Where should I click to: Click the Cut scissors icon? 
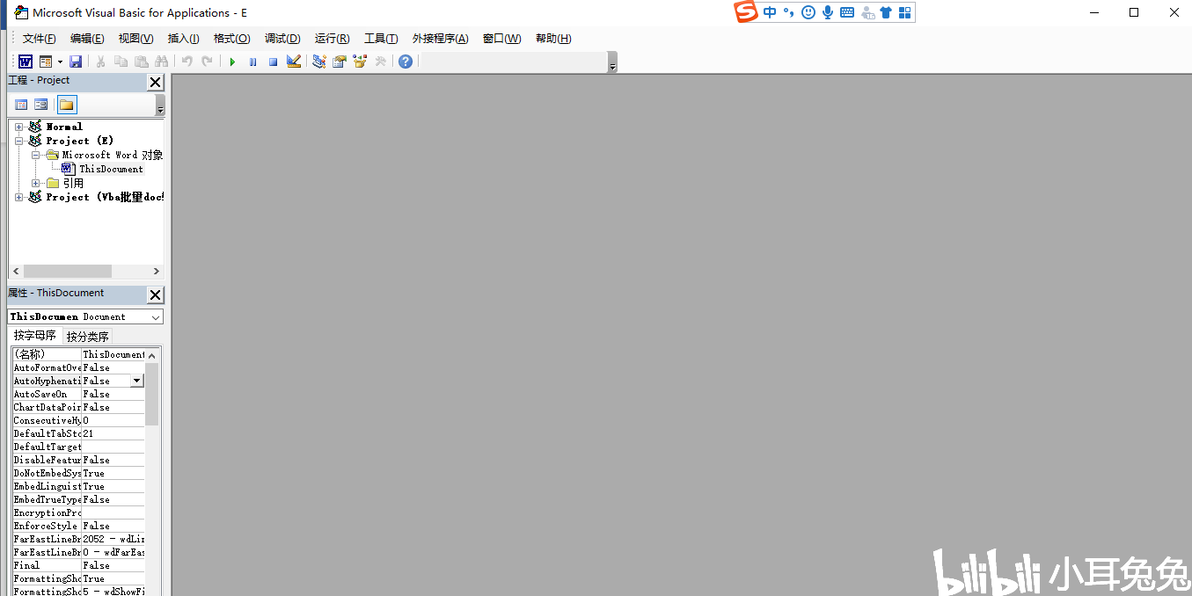coord(100,62)
